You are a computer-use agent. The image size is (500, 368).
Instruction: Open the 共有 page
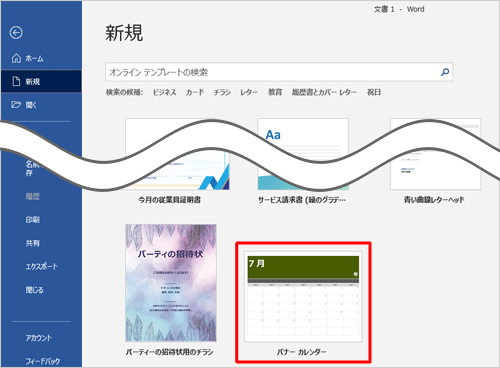click(33, 243)
